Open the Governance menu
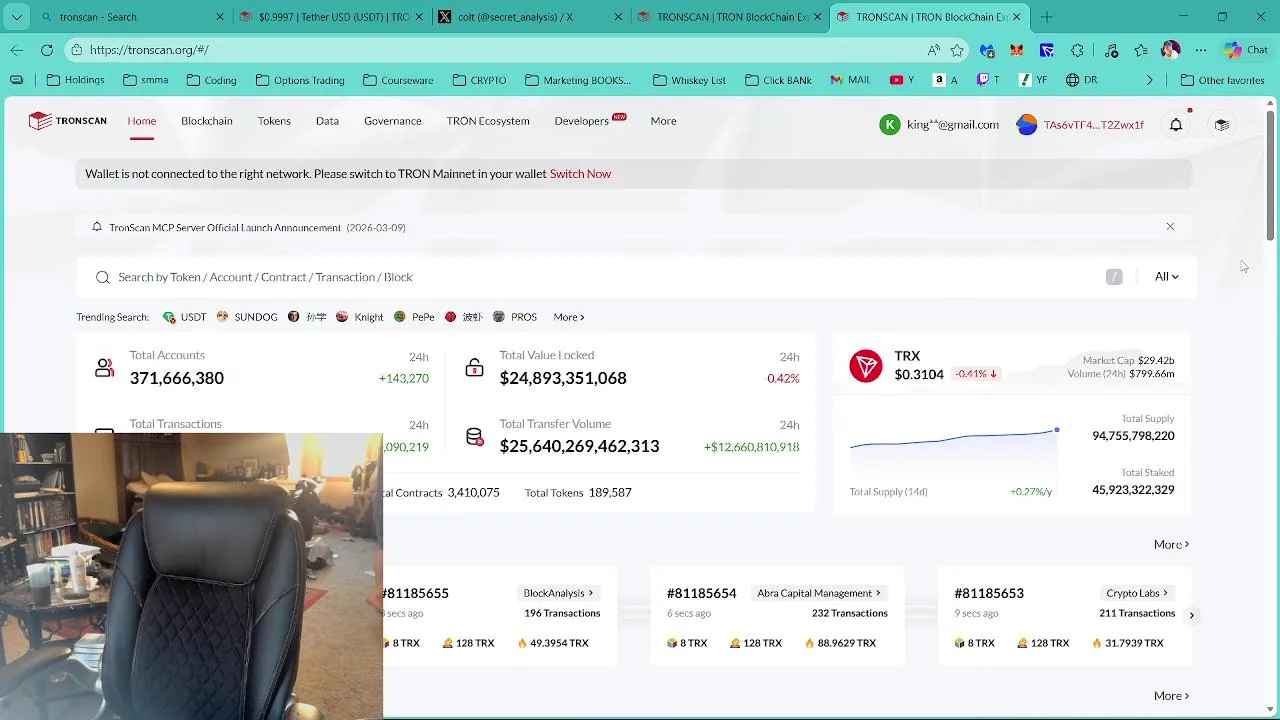This screenshot has width=1280, height=720. pos(393,121)
